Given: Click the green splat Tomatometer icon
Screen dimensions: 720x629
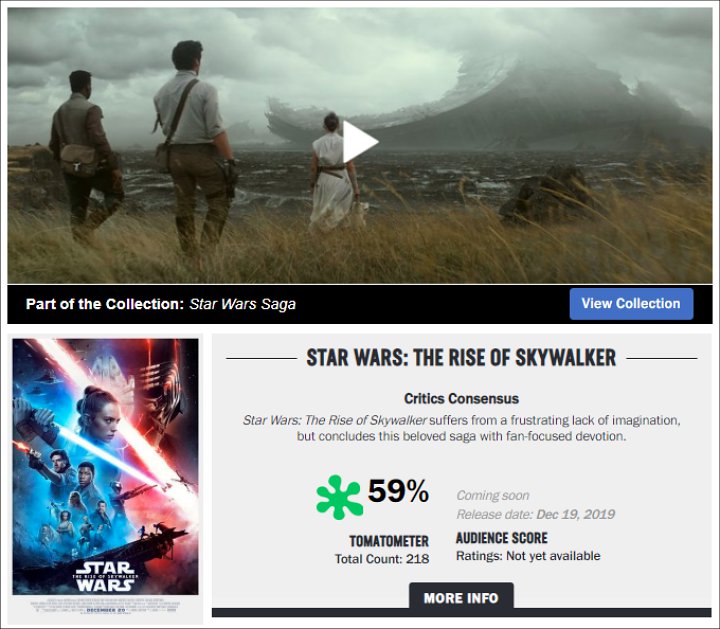Looking at the screenshot, I should tap(339, 498).
